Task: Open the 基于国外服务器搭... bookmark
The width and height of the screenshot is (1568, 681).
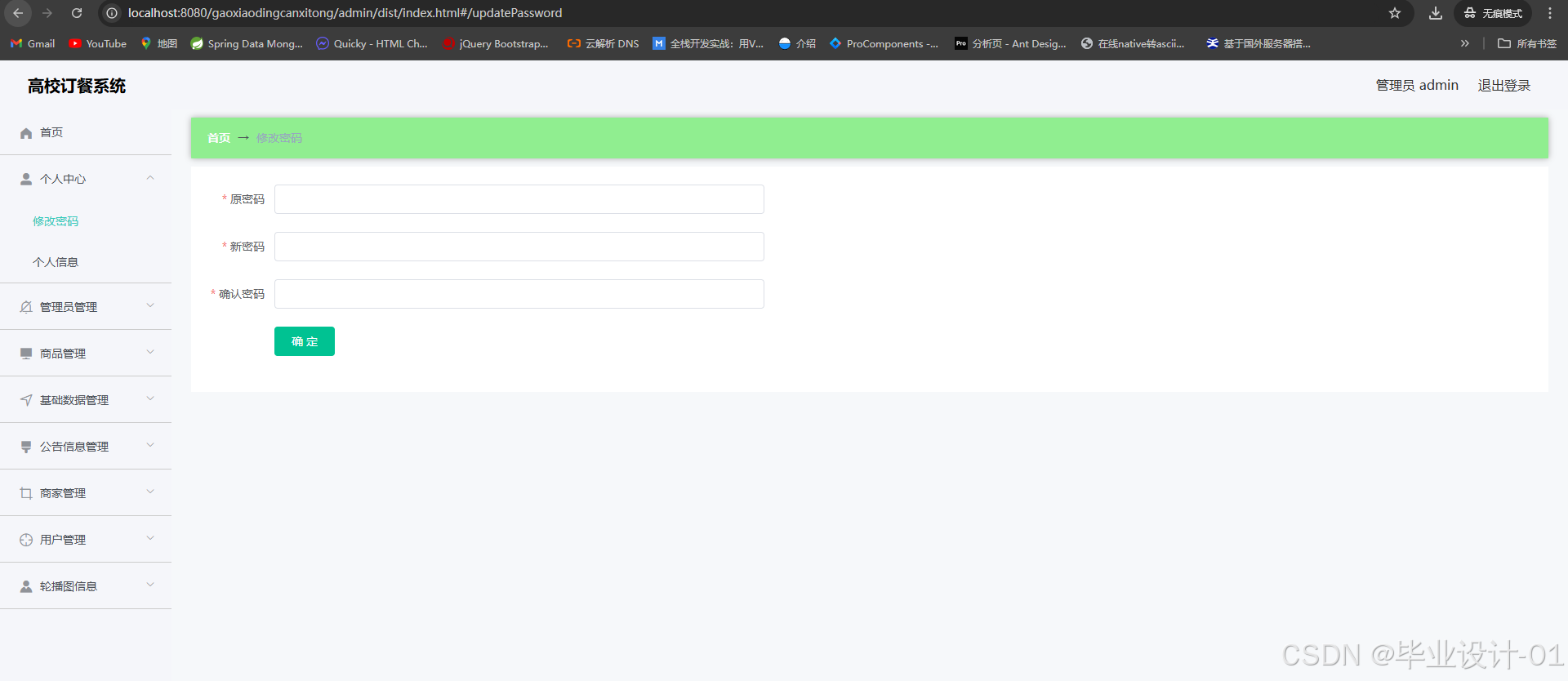Action: click(x=1258, y=43)
